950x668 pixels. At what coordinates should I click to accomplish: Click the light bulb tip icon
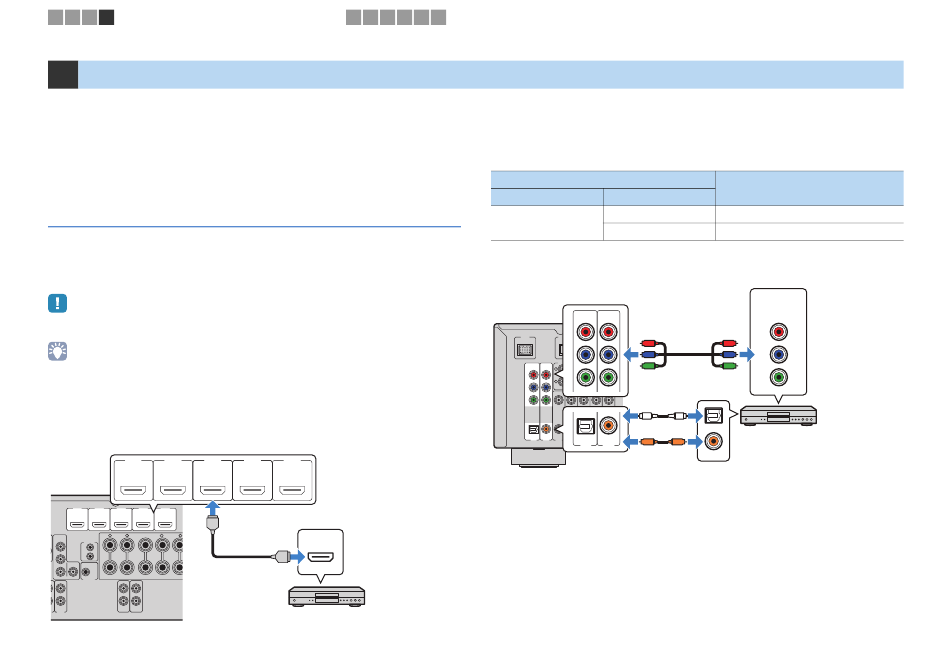58,351
